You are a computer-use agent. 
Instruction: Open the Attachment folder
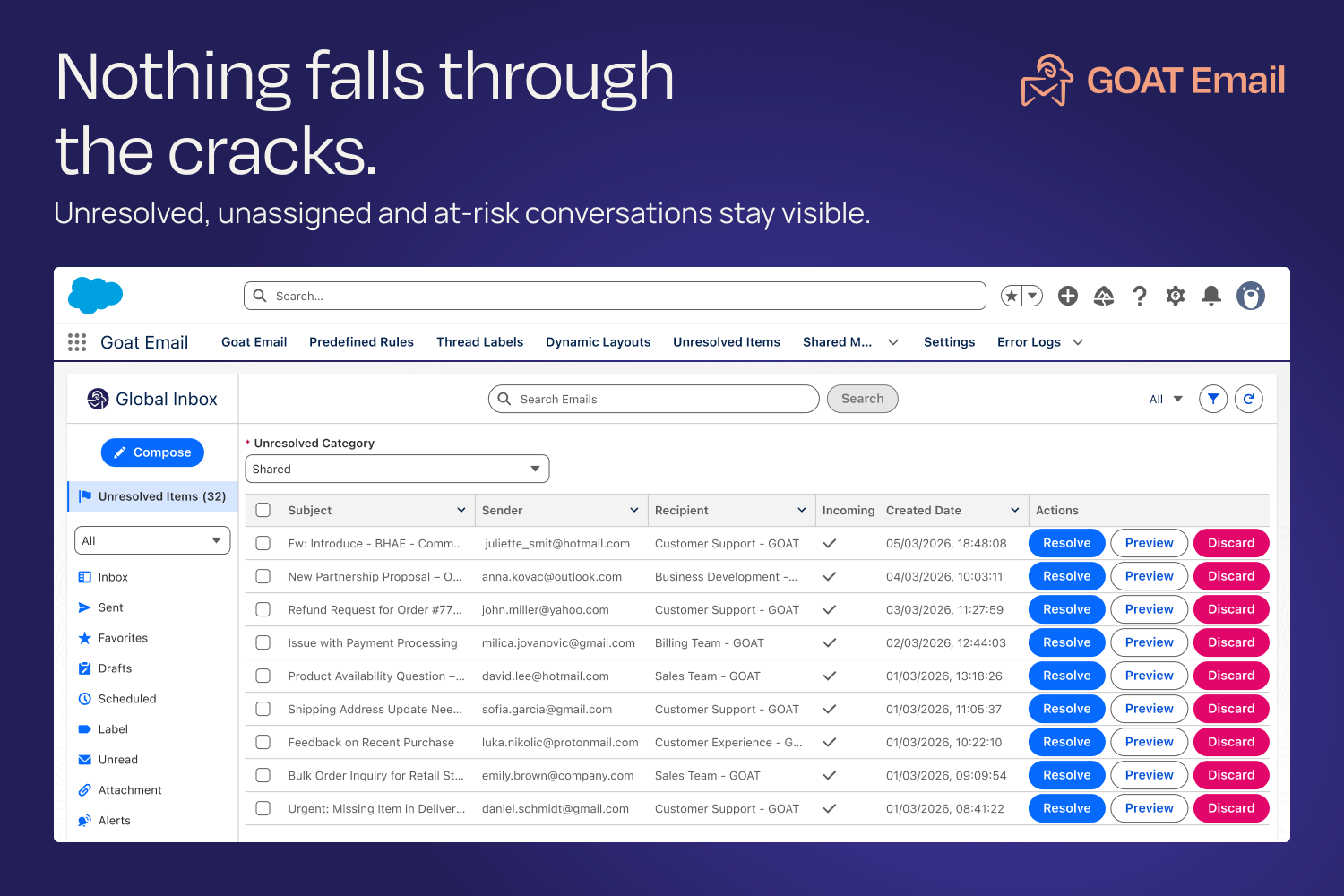[x=130, y=790]
